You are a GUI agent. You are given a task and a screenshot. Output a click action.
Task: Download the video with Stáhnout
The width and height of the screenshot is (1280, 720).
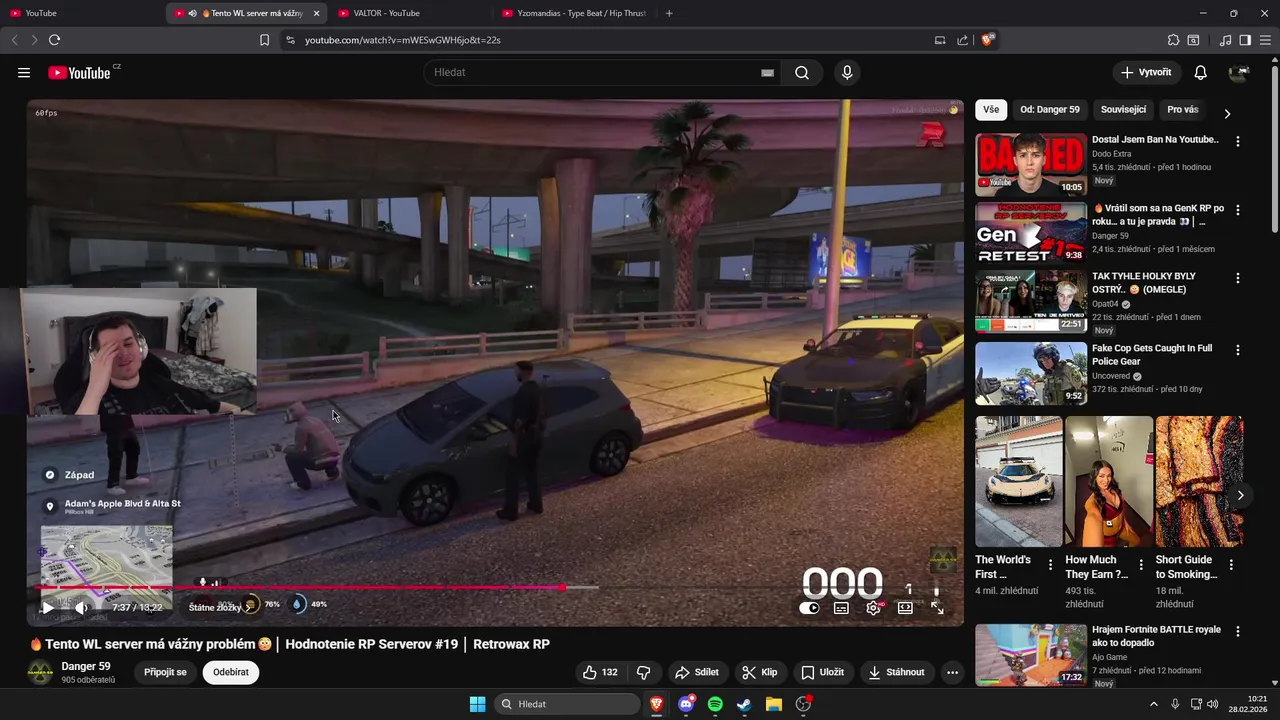(x=896, y=672)
